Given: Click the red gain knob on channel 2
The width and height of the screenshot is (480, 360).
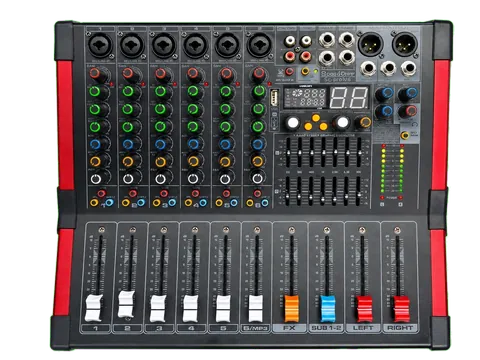Looking at the screenshot, I should point(128,73).
